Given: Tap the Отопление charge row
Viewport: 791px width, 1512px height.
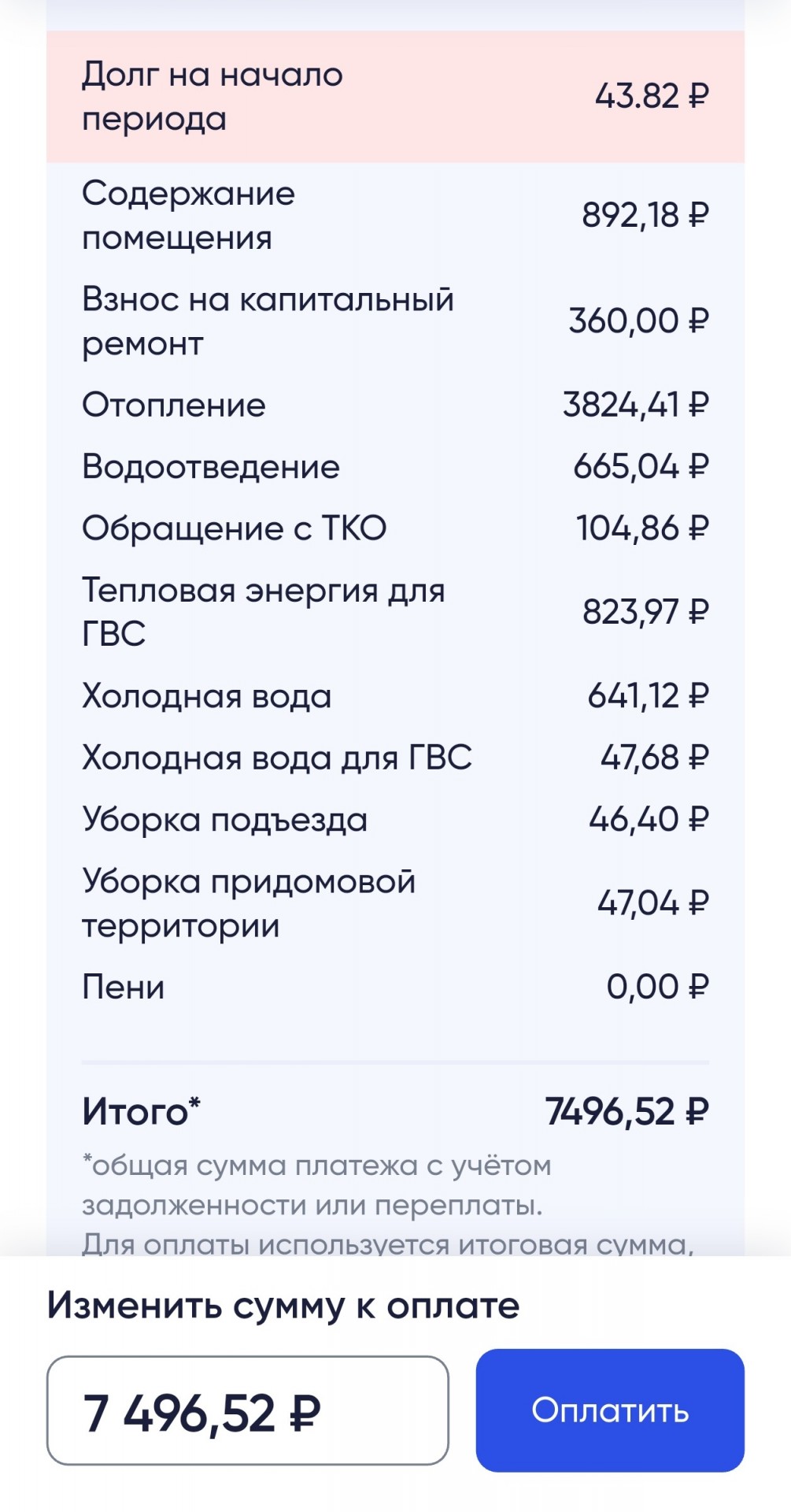Looking at the screenshot, I should (x=395, y=405).
